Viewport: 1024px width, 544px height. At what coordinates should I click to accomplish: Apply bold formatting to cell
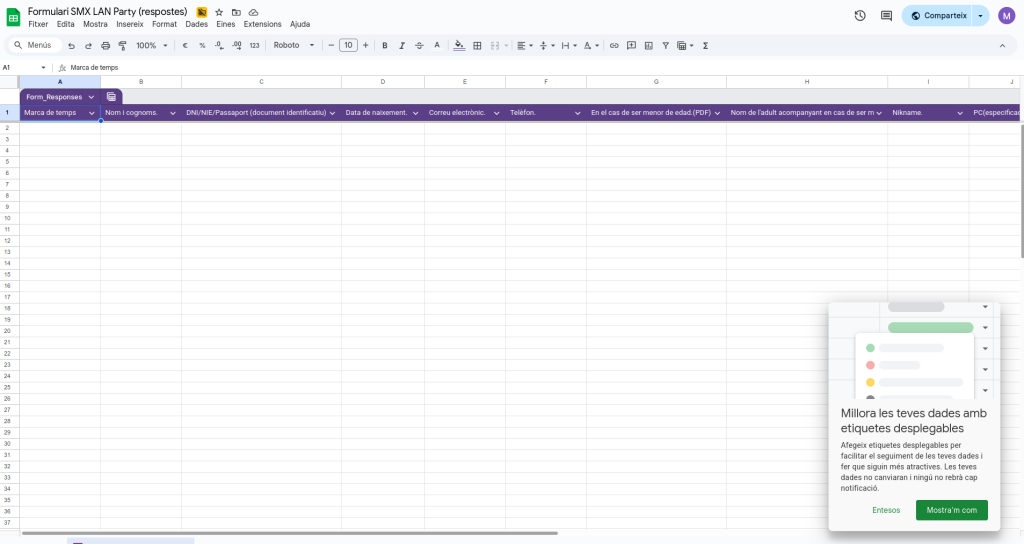tap(385, 45)
